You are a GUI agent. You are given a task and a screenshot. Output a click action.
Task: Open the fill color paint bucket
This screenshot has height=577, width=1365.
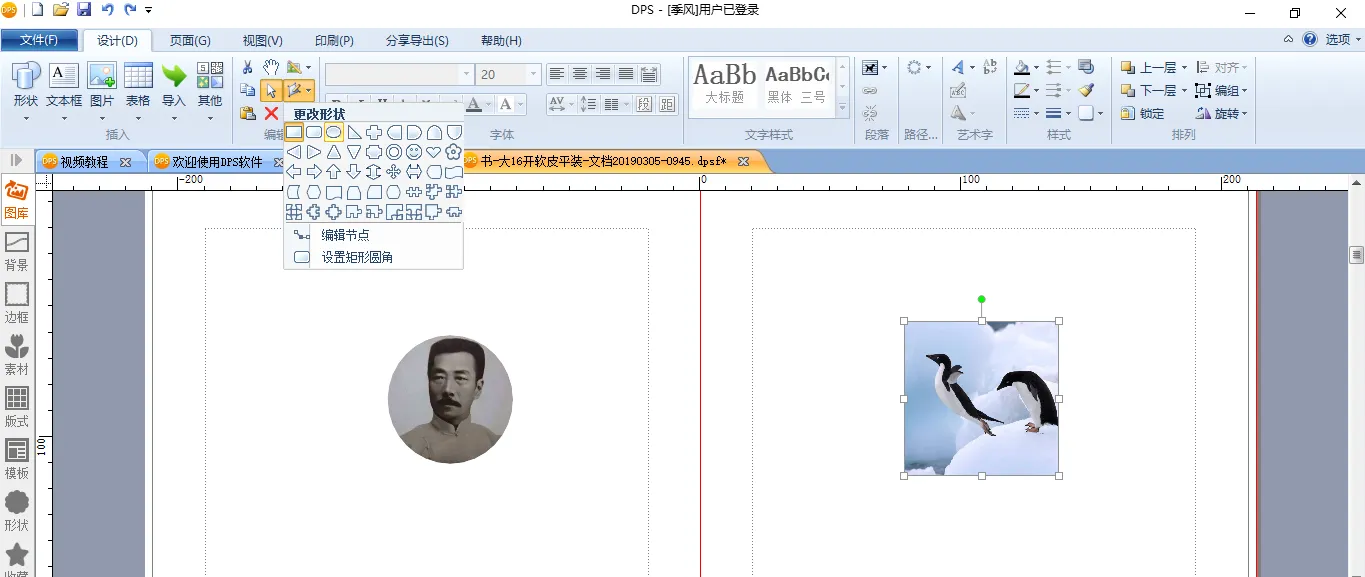(x=1021, y=67)
